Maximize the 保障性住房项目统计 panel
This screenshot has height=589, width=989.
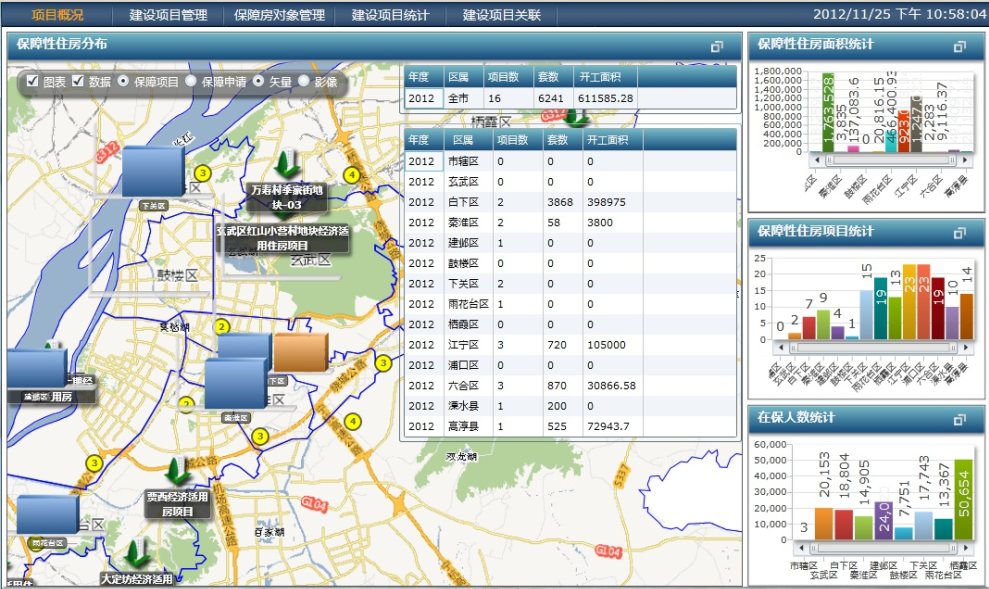coord(959,233)
